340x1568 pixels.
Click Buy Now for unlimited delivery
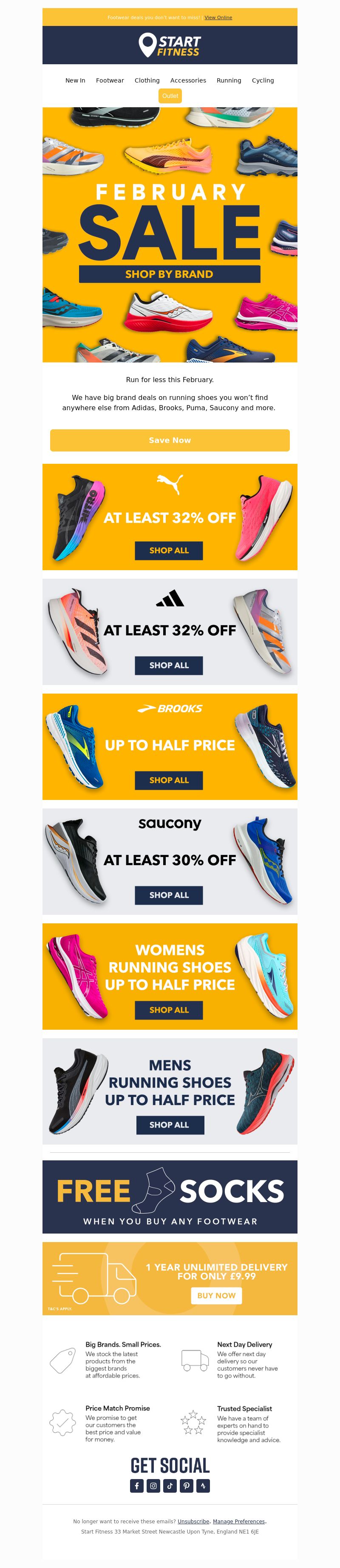[x=216, y=1295]
